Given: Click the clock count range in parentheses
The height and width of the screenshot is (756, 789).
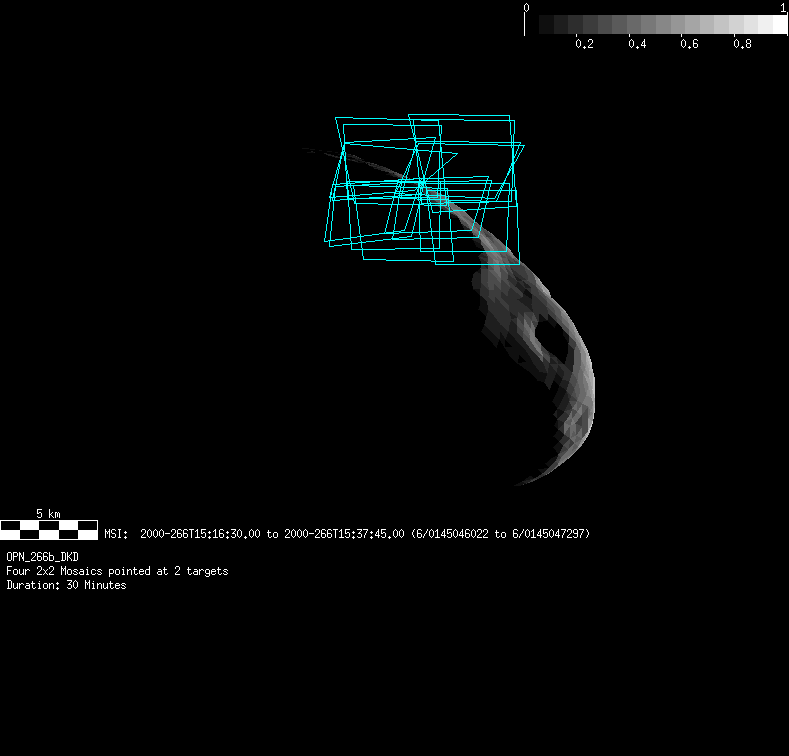Looking at the screenshot, I should pos(500,534).
